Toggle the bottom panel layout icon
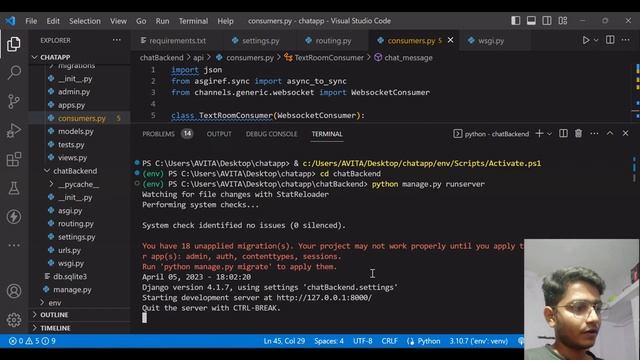The width and height of the screenshot is (640, 360). 531,20
